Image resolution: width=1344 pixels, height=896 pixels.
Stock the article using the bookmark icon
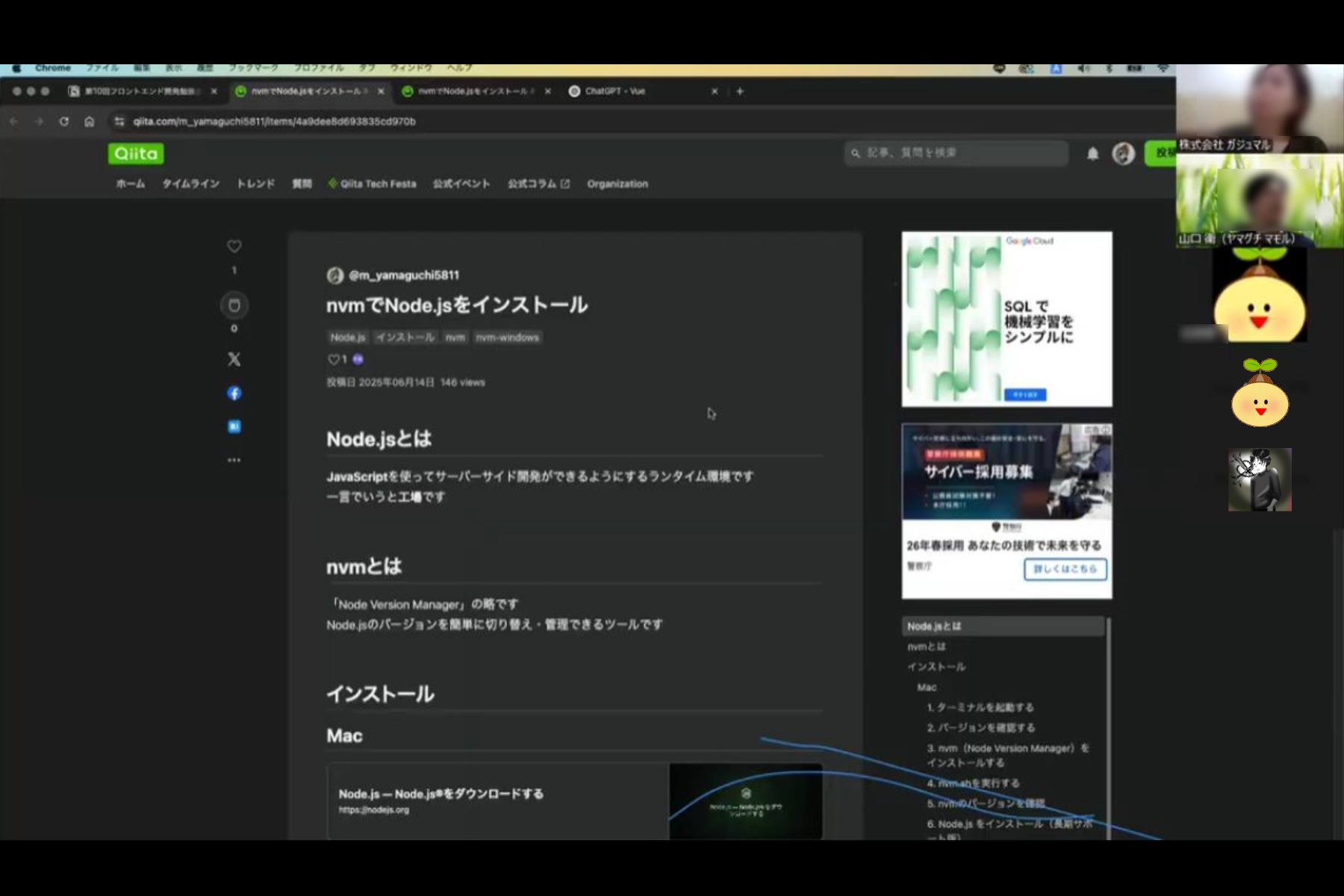pyautogui.click(x=234, y=305)
